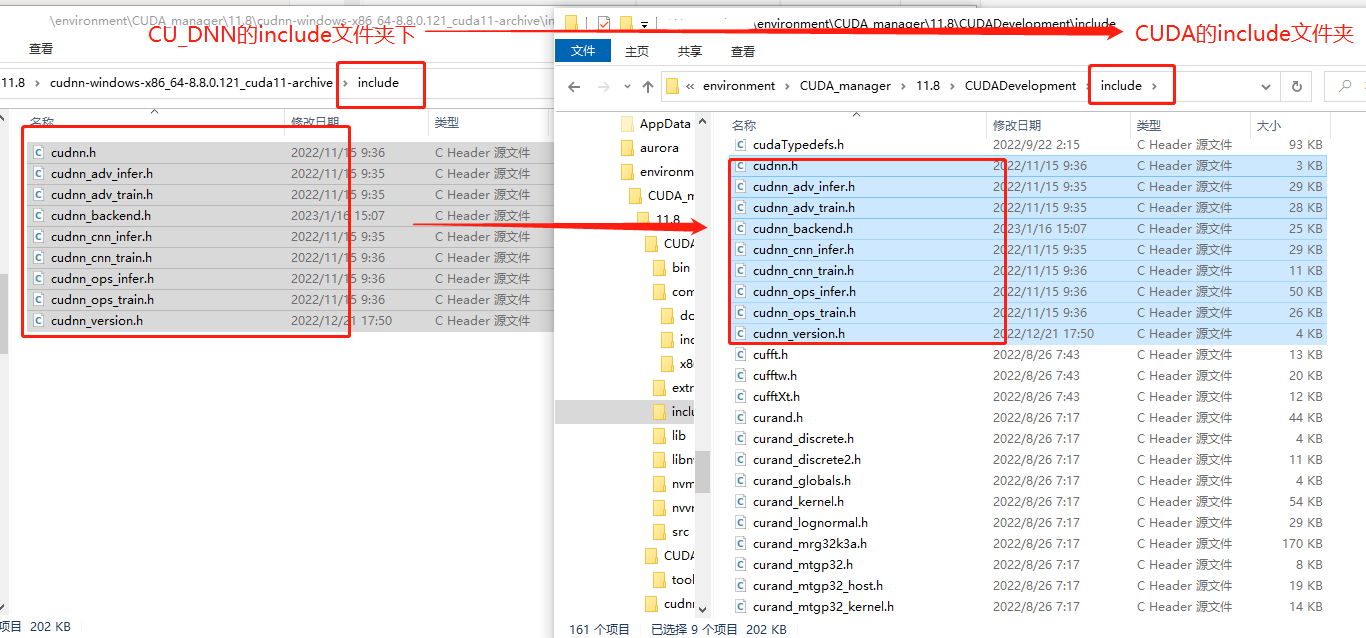
Task: Click the refresh button beside the address bar
Action: coord(1297,86)
